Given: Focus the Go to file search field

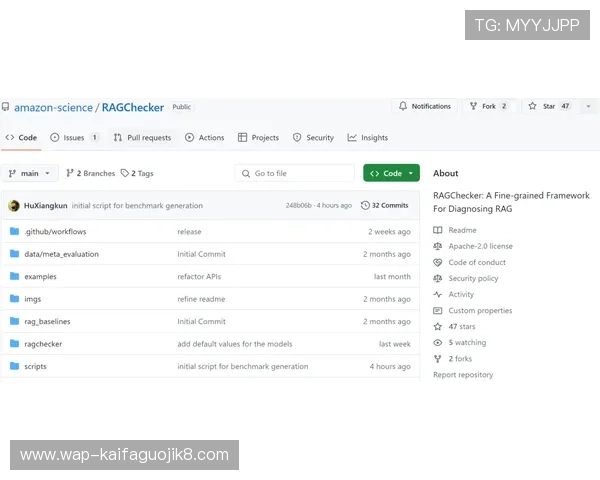Looking at the screenshot, I should [x=295, y=173].
